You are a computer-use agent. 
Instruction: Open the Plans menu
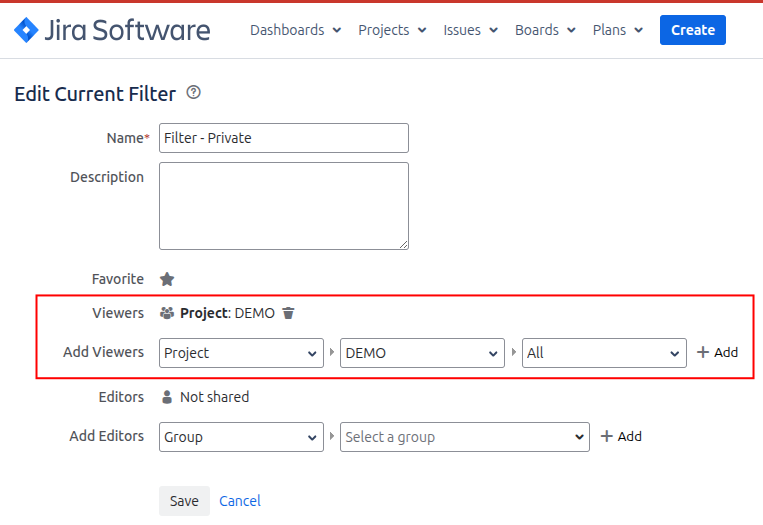tap(618, 30)
